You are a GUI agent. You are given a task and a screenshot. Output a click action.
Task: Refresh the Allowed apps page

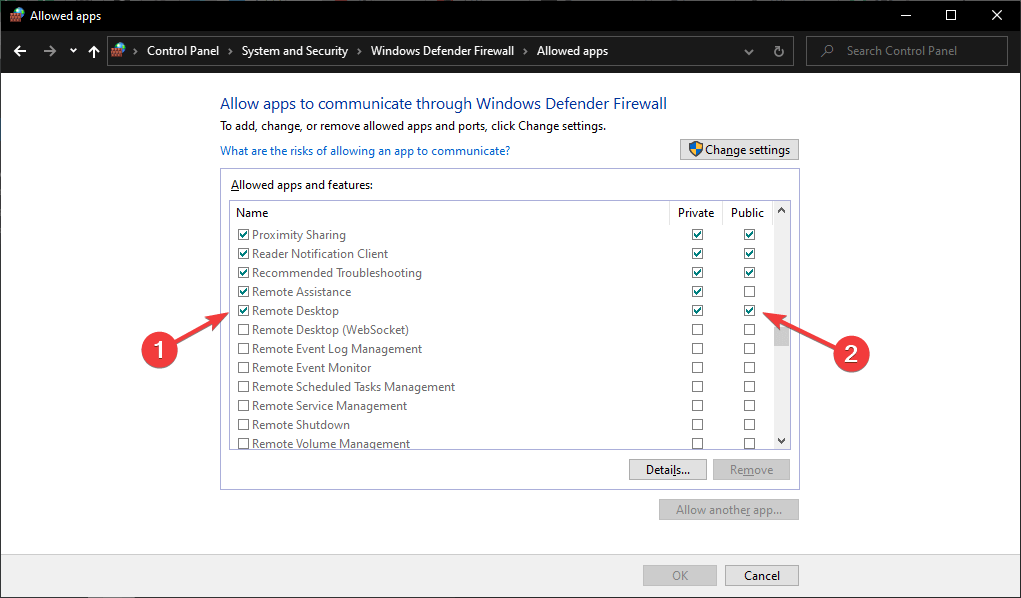tap(778, 51)
